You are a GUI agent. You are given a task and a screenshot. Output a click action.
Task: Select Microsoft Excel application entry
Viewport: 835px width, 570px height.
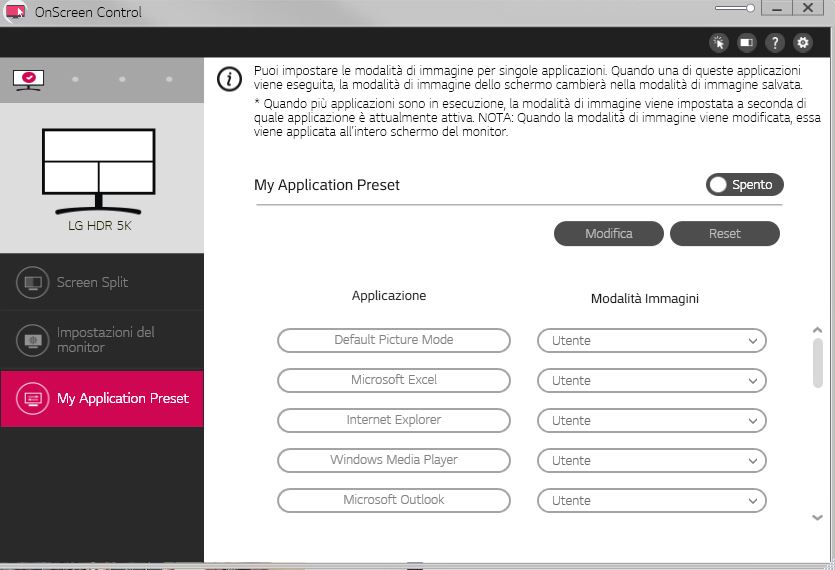pos(394,380)
